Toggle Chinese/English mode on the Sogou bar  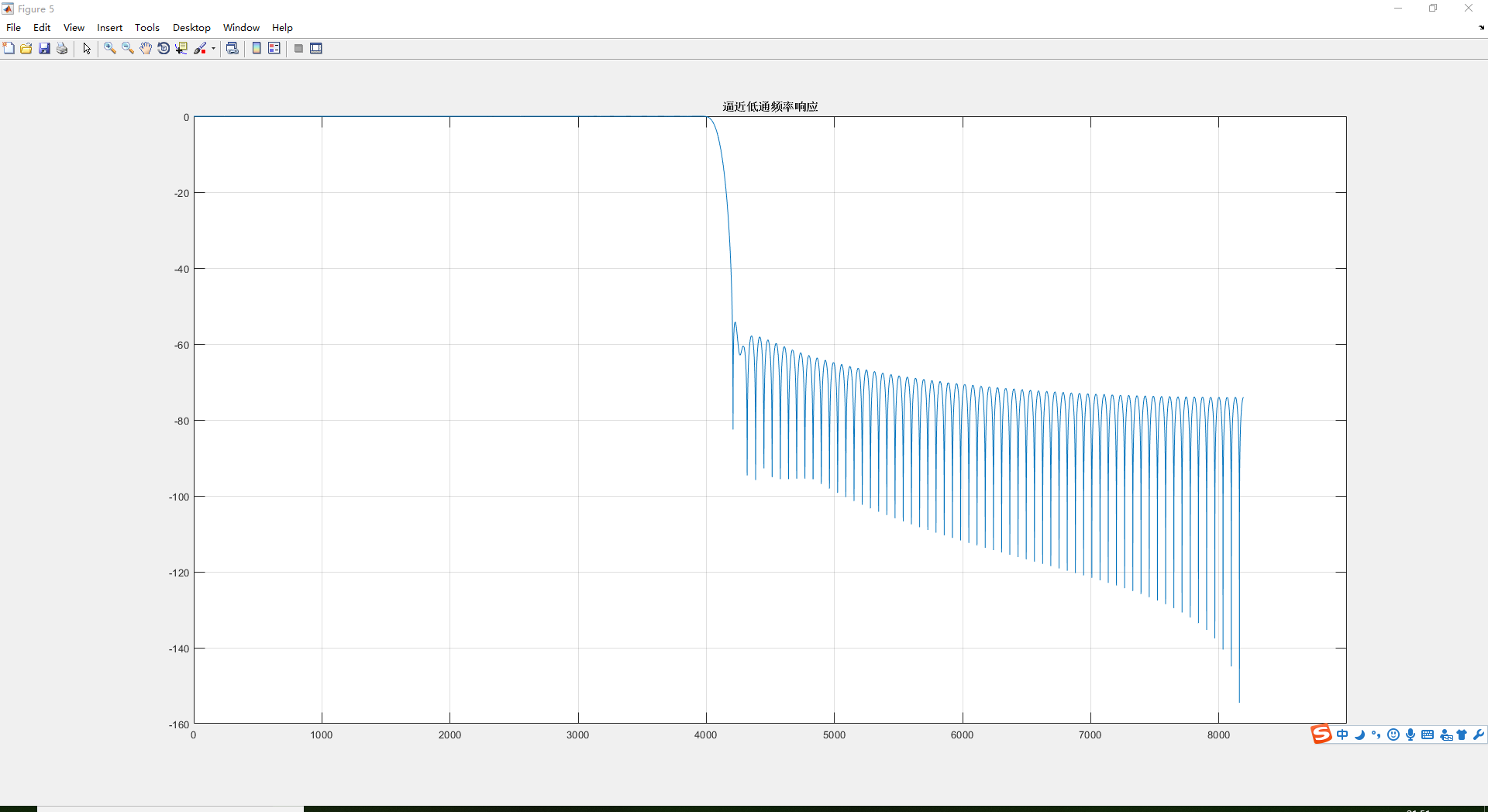(x=1342, y=735)
